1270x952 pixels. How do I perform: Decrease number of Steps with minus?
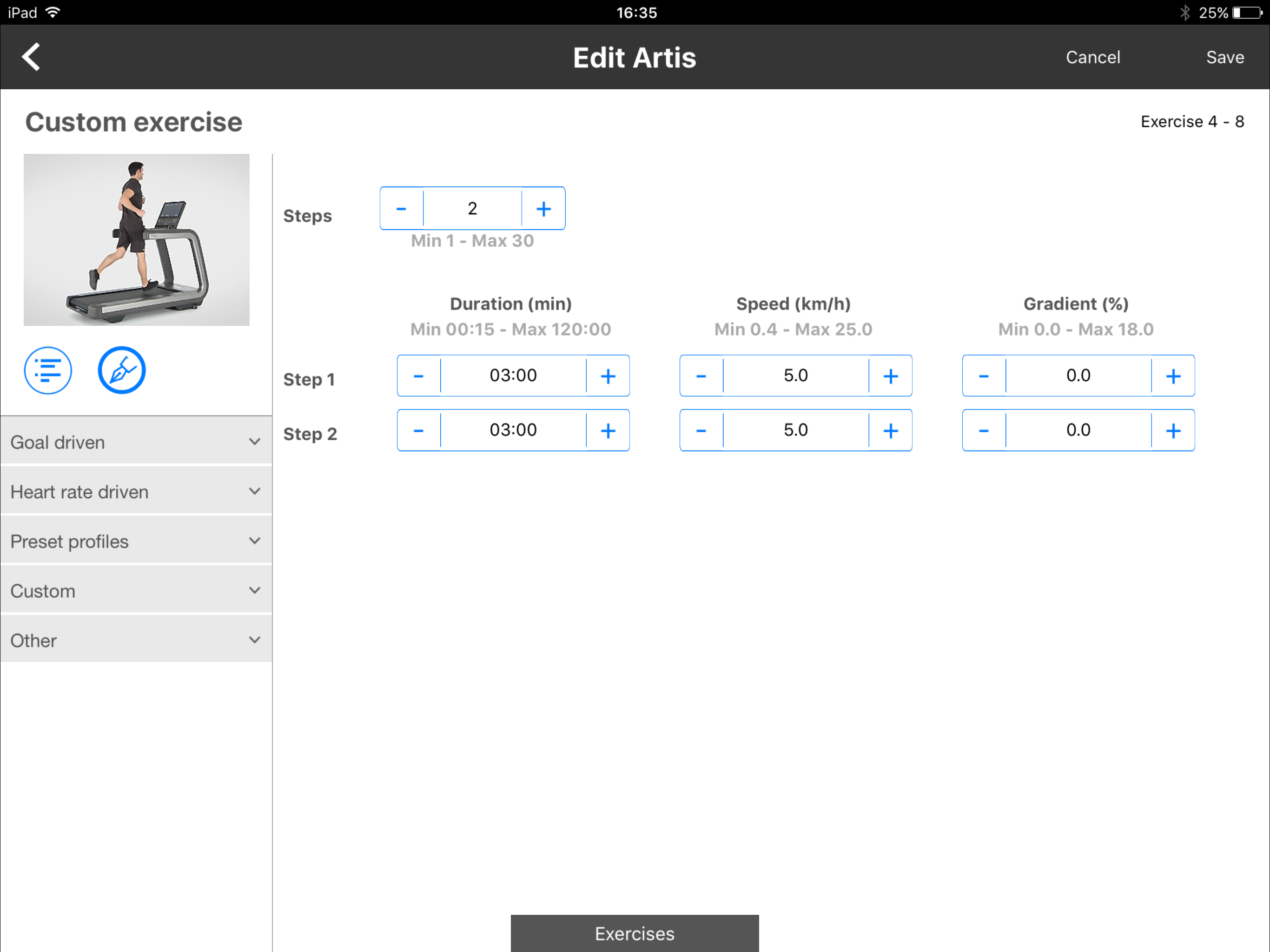click(x=401, y=208)
